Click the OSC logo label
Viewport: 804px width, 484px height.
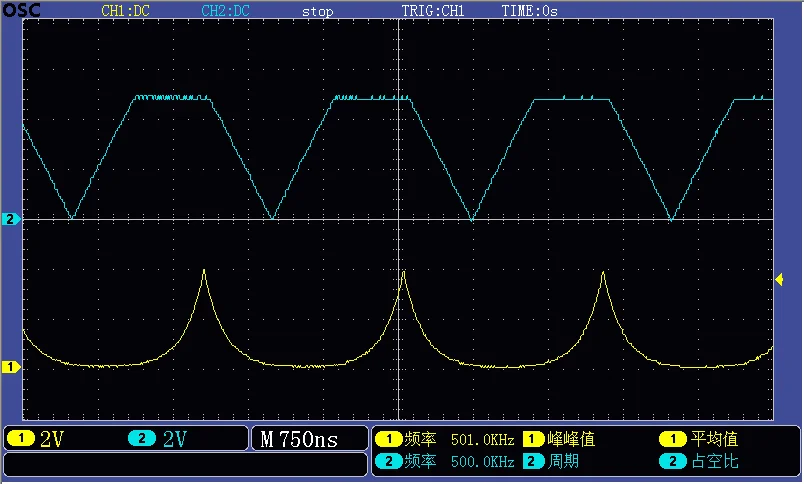[x=22, y=9]
